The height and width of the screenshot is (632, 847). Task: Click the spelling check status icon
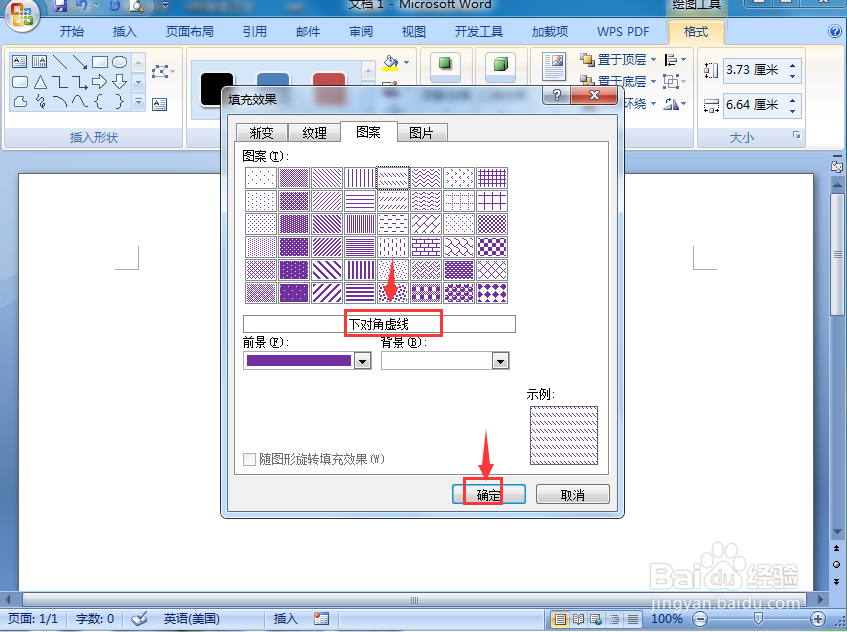click(139, 618)
